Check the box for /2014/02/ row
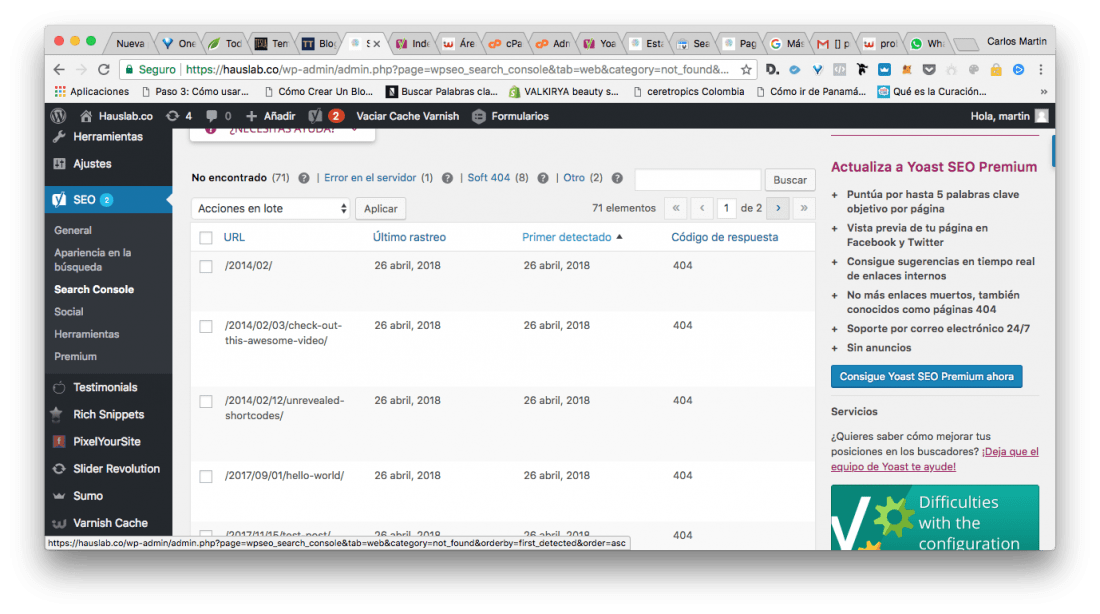The image size is (1100, 614). pyautogui.click(x=206, y=267)
